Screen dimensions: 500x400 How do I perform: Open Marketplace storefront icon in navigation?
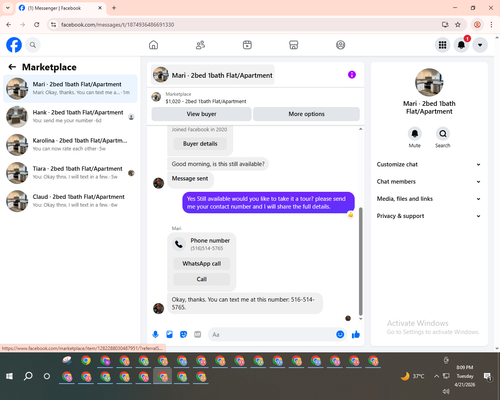click(294, 45)
